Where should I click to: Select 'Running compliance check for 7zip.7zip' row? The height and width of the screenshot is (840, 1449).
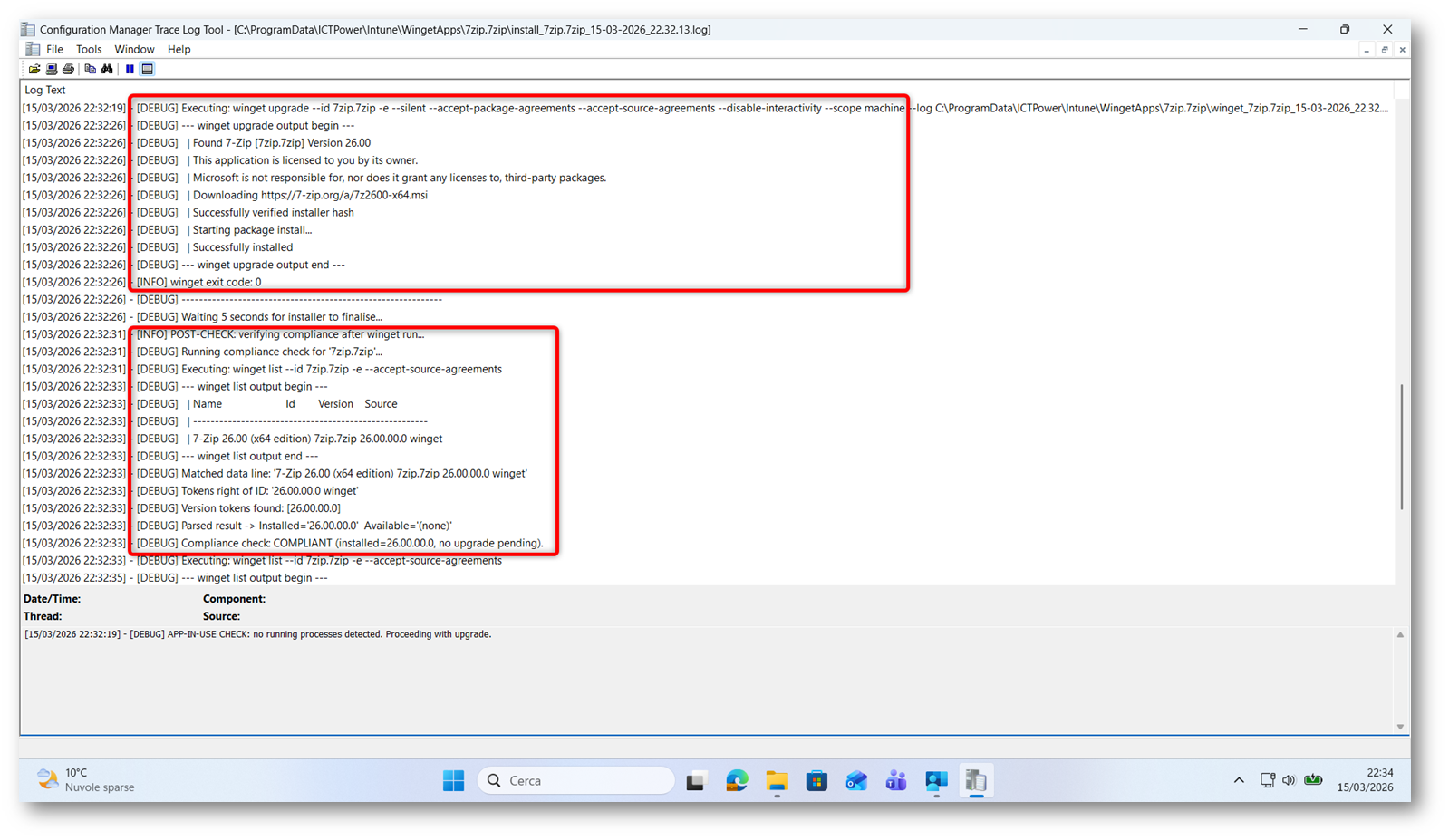coord(707,352)
